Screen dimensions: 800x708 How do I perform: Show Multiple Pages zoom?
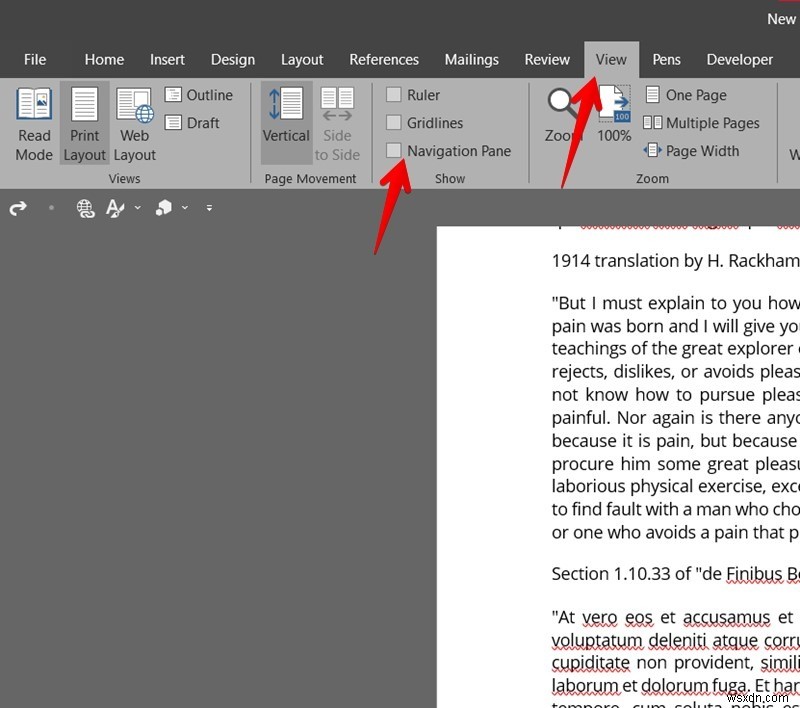(x=702, y=123)
